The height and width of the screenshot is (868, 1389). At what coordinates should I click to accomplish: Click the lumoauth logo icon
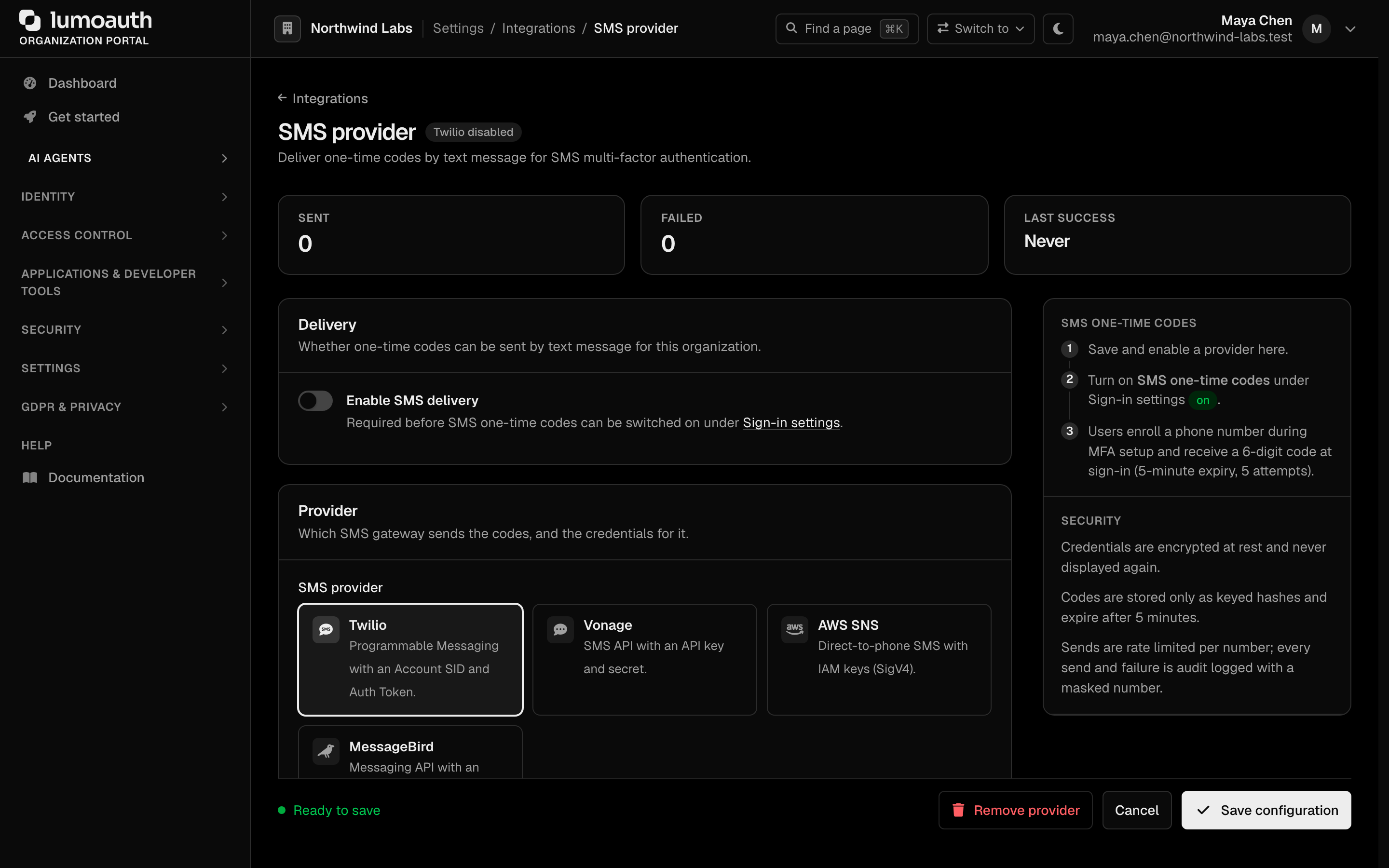30,20
